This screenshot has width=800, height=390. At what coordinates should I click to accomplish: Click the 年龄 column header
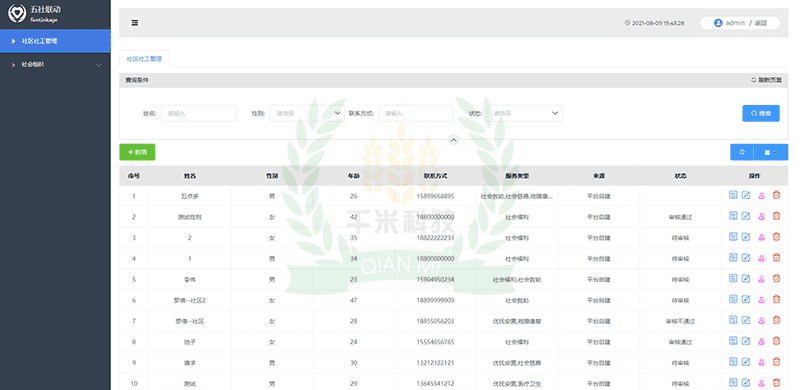[x=354, y=176]
